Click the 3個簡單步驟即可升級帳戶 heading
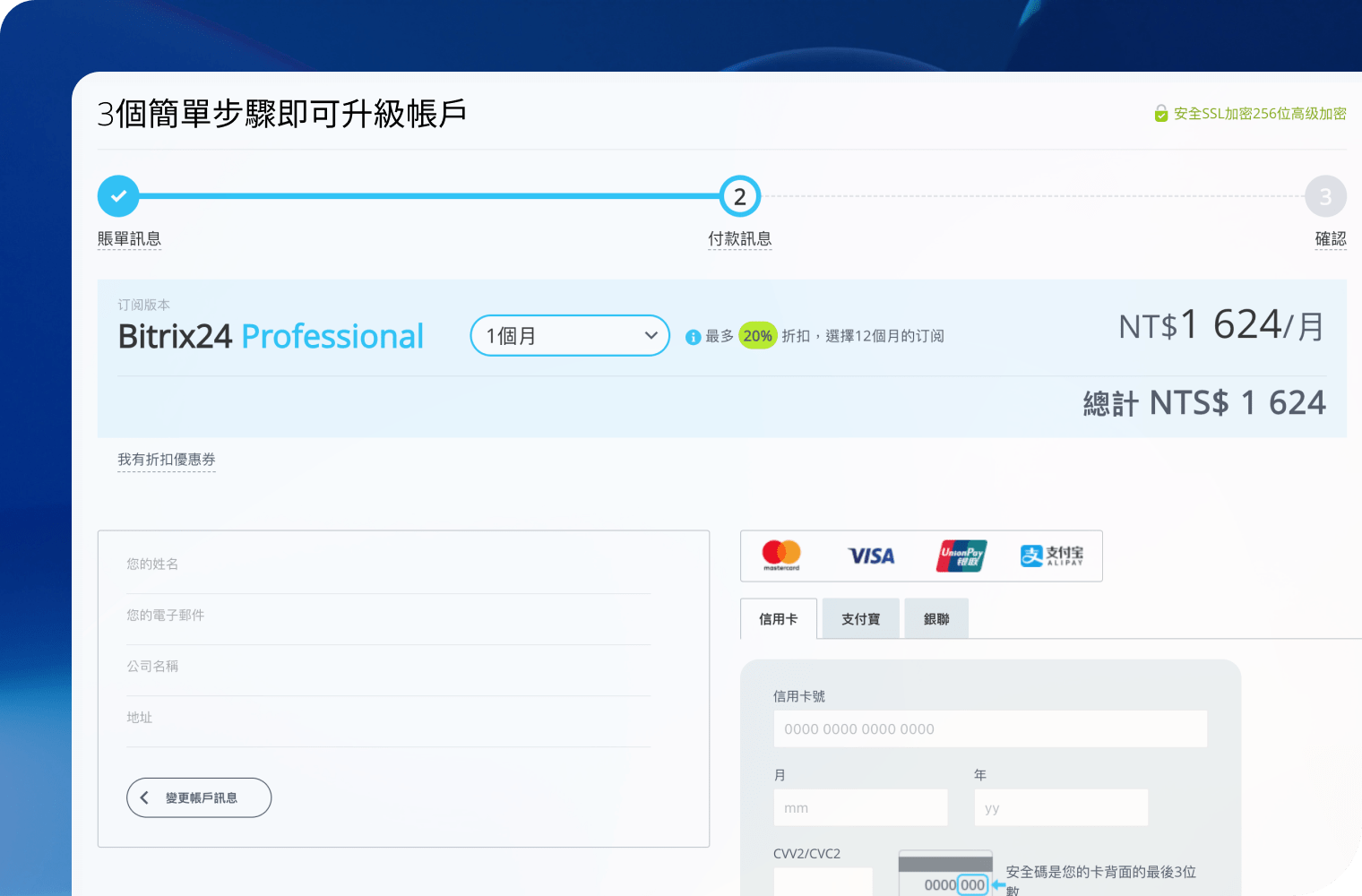The height and width of the screenshot is (896, 1362). point(281,114)
